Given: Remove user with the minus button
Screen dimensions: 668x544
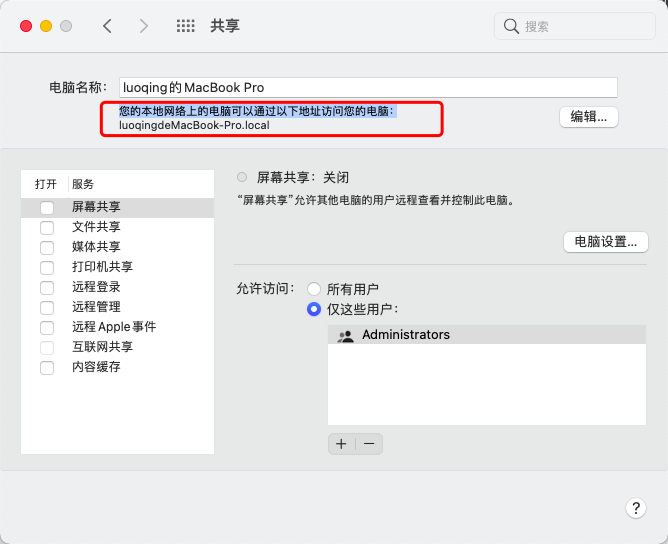Looking at the screenshot, I should point(369,444).
